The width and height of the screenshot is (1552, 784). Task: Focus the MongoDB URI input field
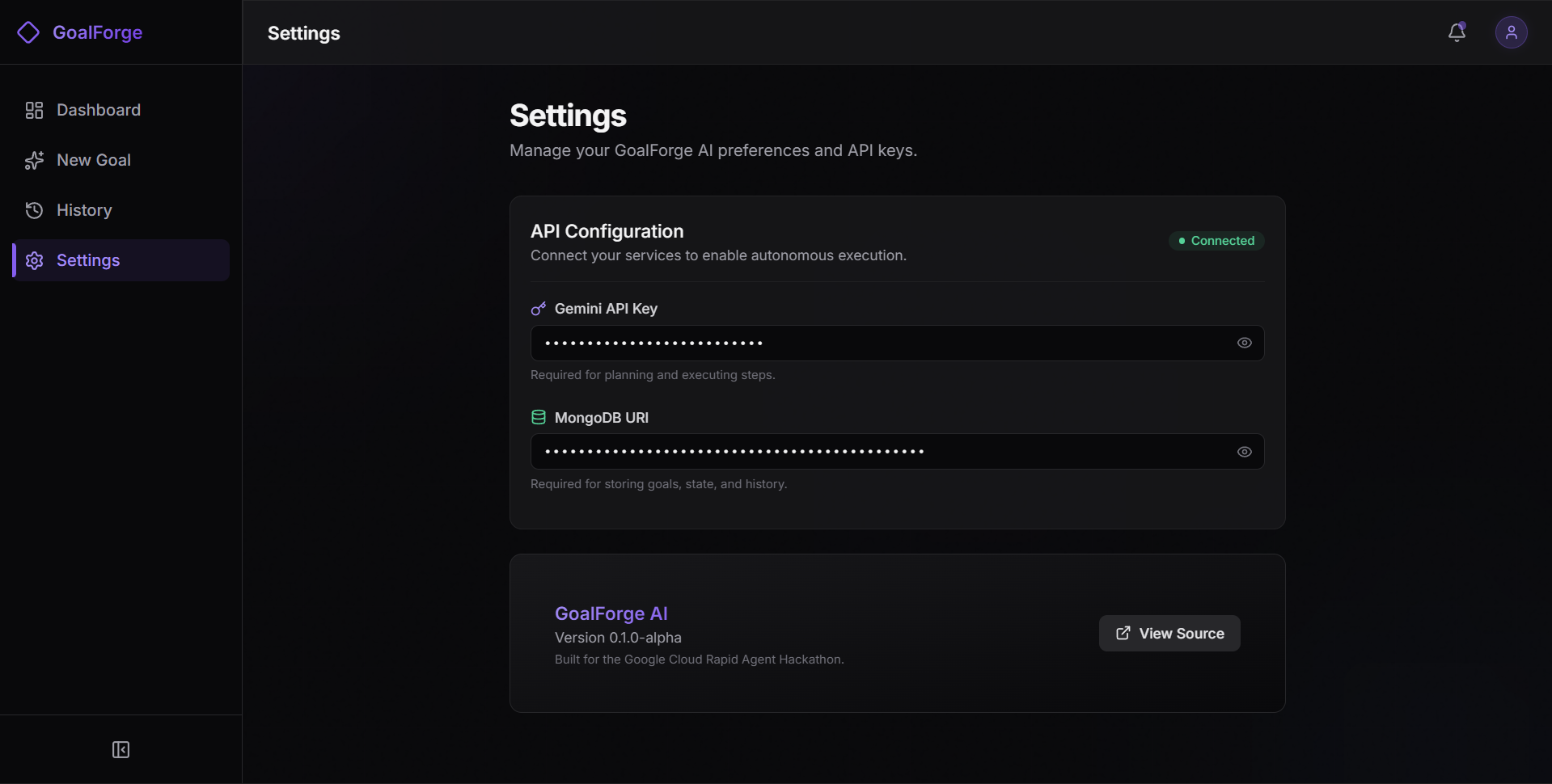(x=897, y=452)
